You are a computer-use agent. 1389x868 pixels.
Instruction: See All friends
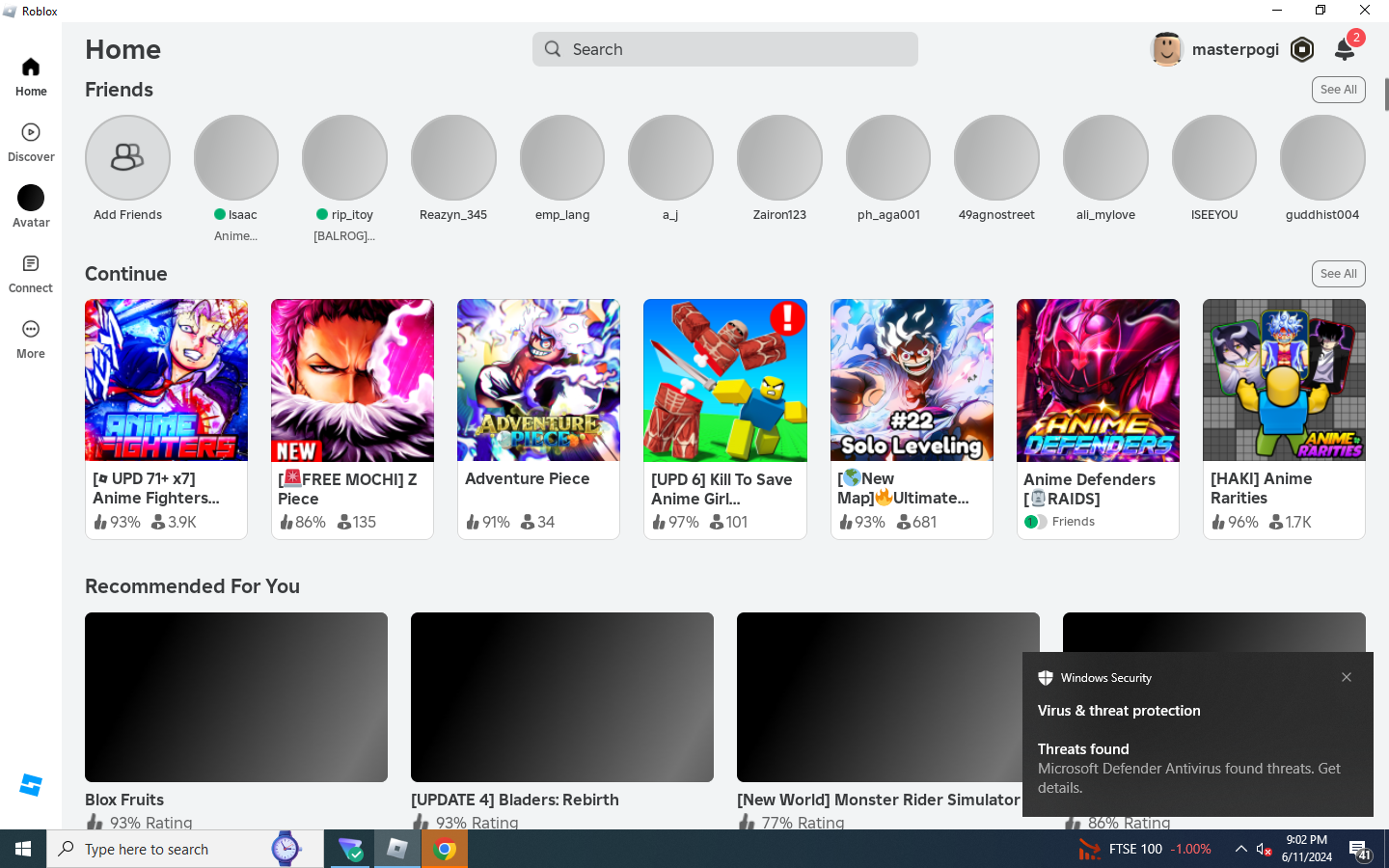[x=1339, y=90]
